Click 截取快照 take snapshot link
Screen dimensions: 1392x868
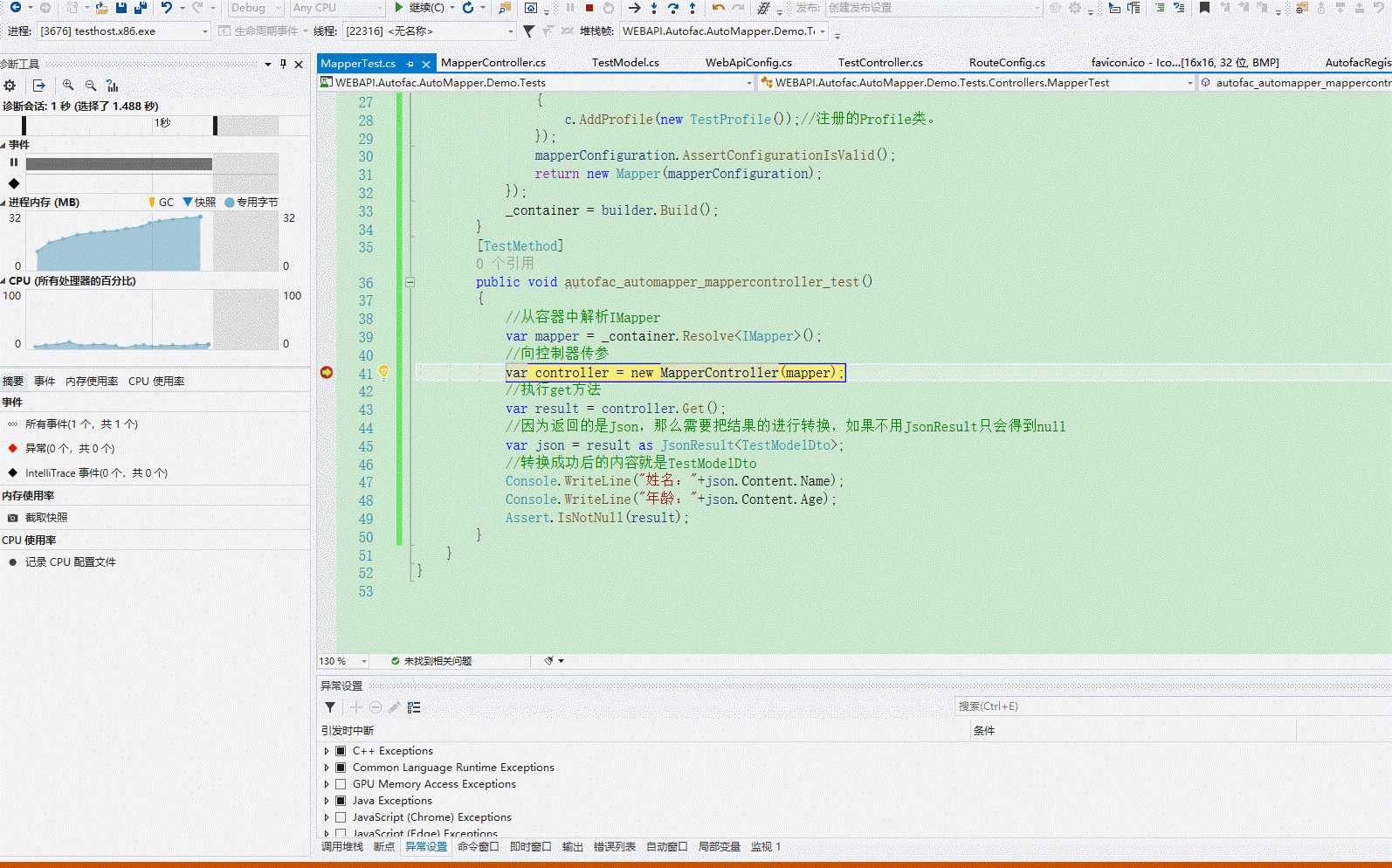click(46, 518)
